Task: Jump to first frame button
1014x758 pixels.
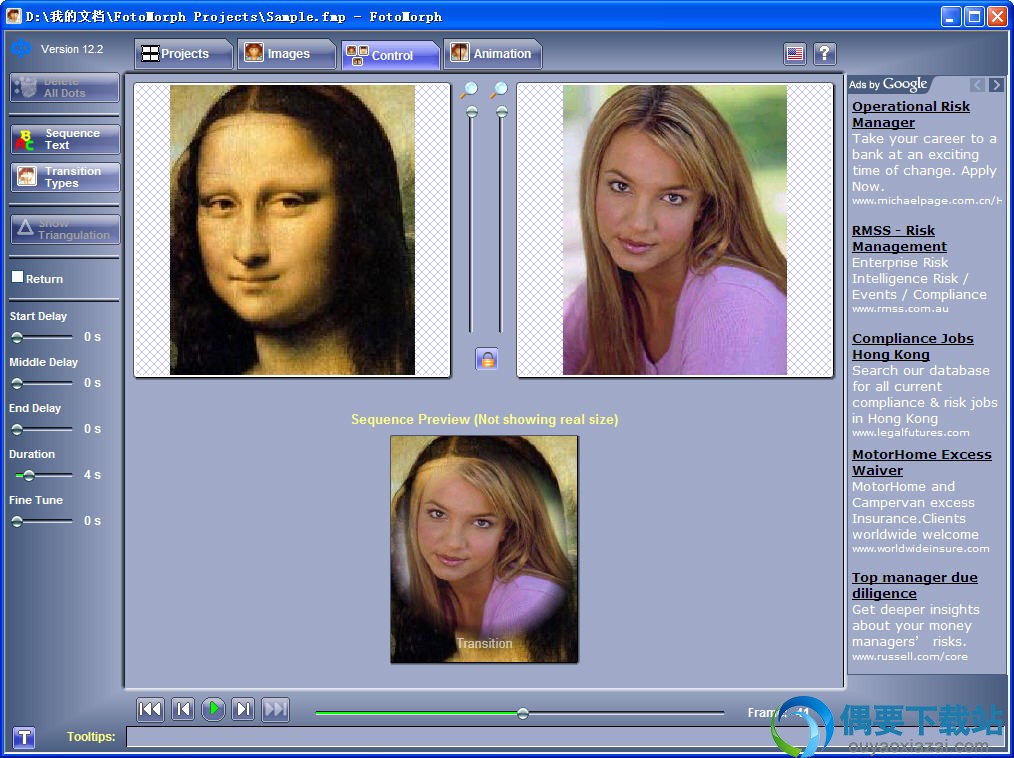Action: [150, 709]
